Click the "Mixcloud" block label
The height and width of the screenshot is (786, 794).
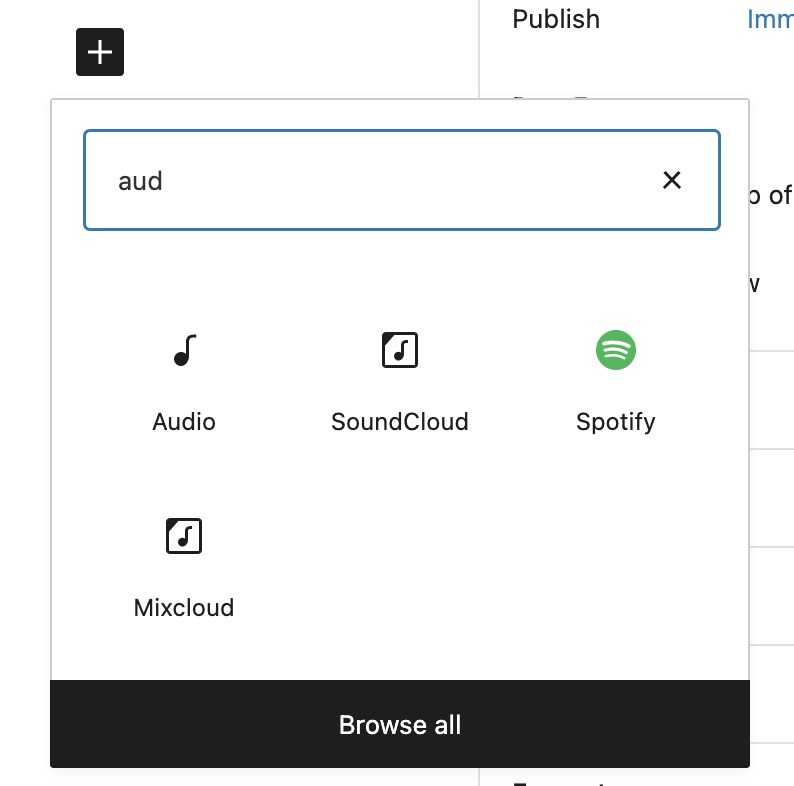(184, 608)
